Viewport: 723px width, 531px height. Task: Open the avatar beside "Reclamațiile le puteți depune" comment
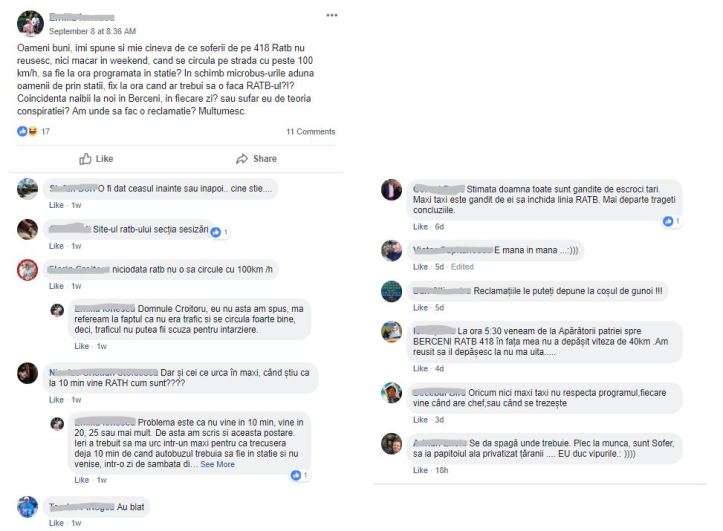coord(391,290)
